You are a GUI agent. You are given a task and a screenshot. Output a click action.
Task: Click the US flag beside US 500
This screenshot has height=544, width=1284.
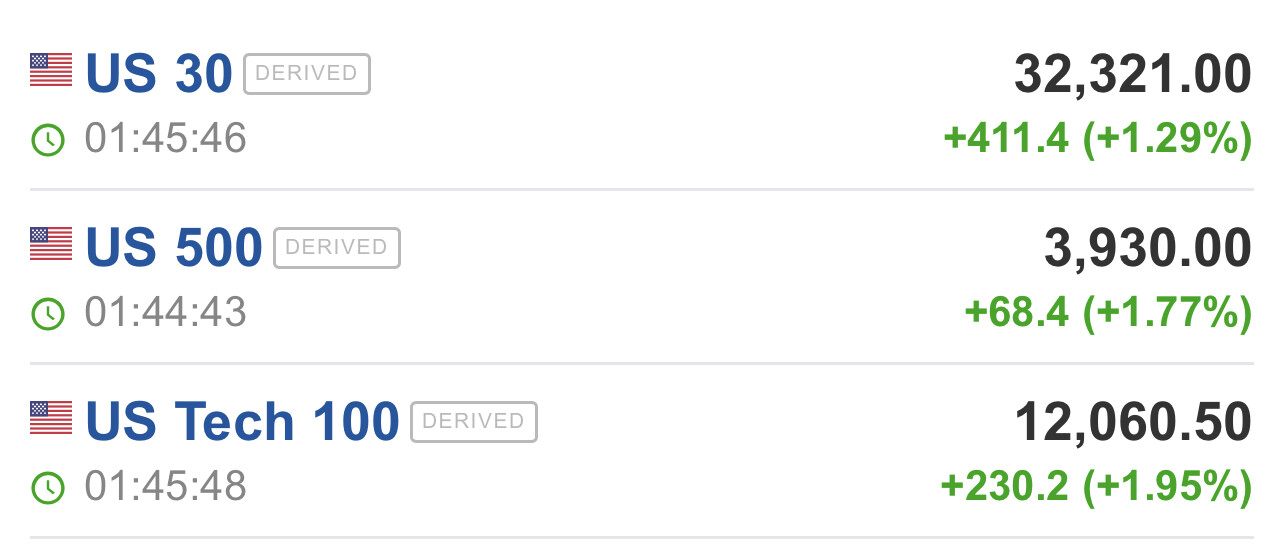(x=51, y=244)
